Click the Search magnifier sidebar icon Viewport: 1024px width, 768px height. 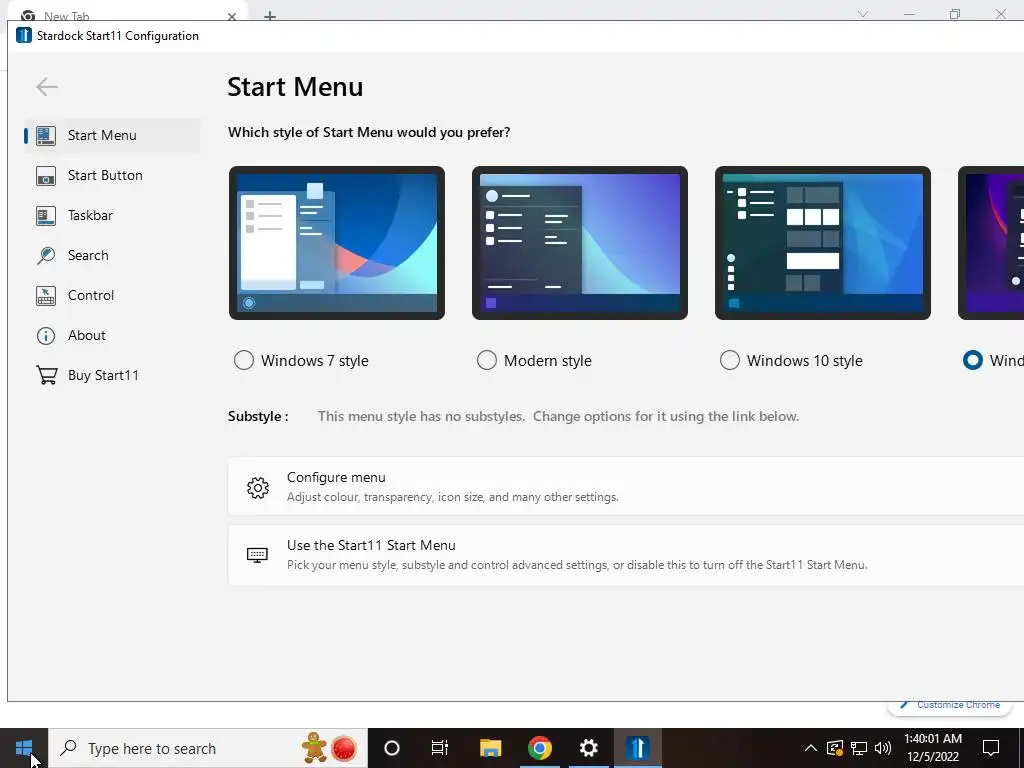click(46, 255)
